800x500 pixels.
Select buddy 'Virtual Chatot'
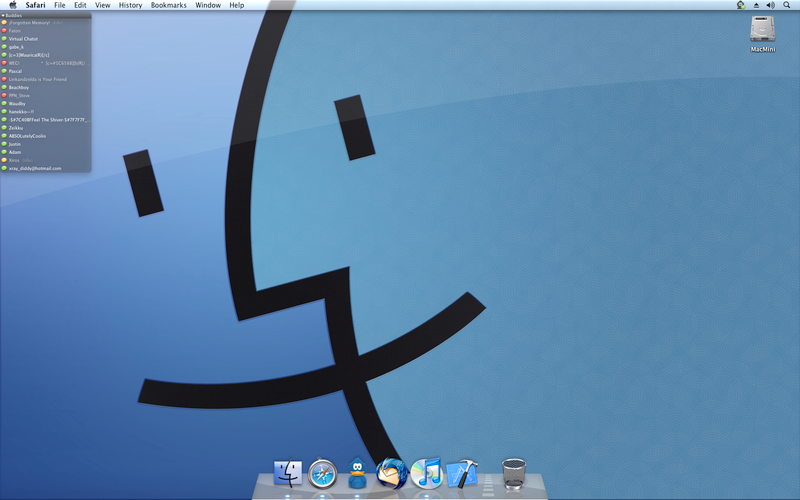click(x=46, y=39)
